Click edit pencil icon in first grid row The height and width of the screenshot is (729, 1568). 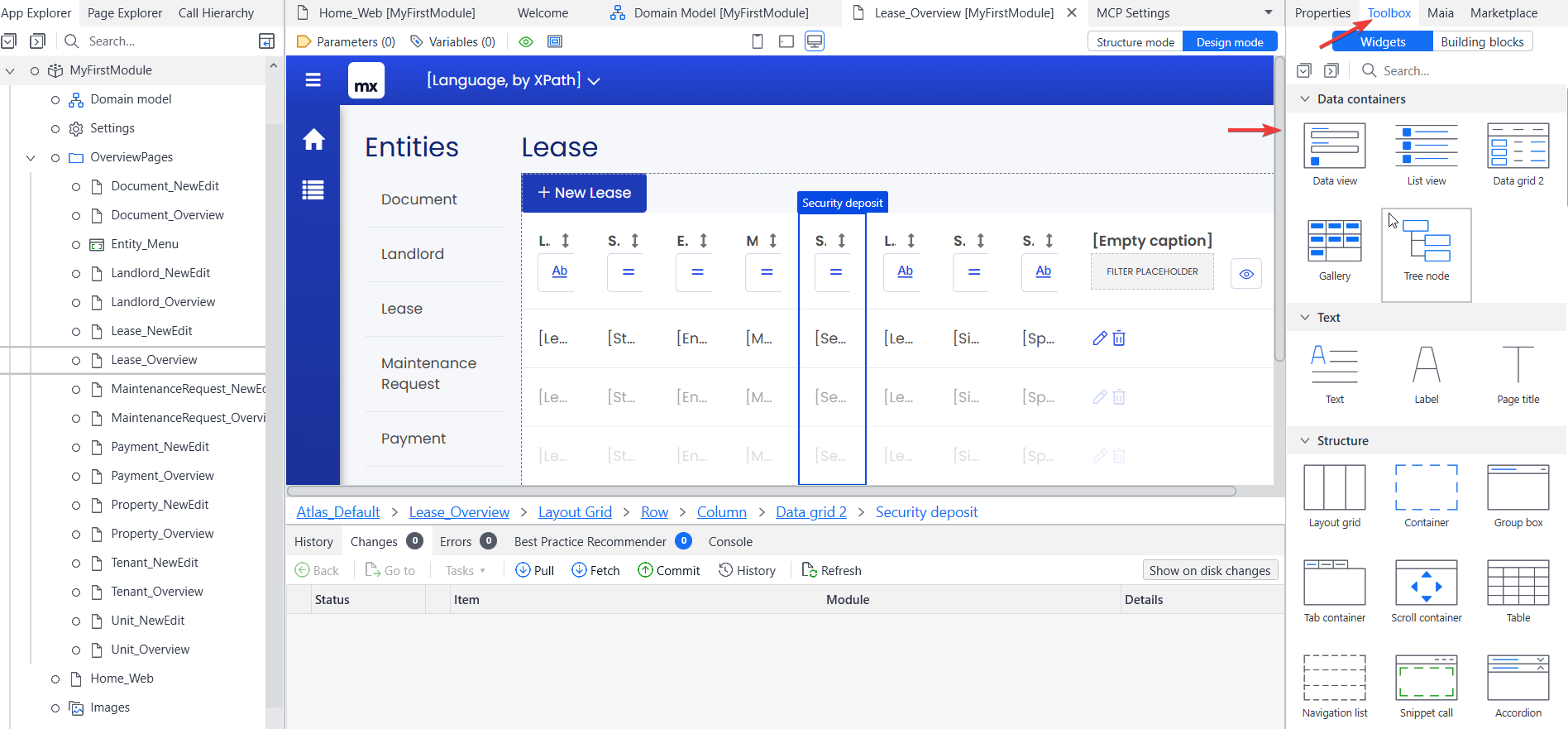(x=1099, y=338)
